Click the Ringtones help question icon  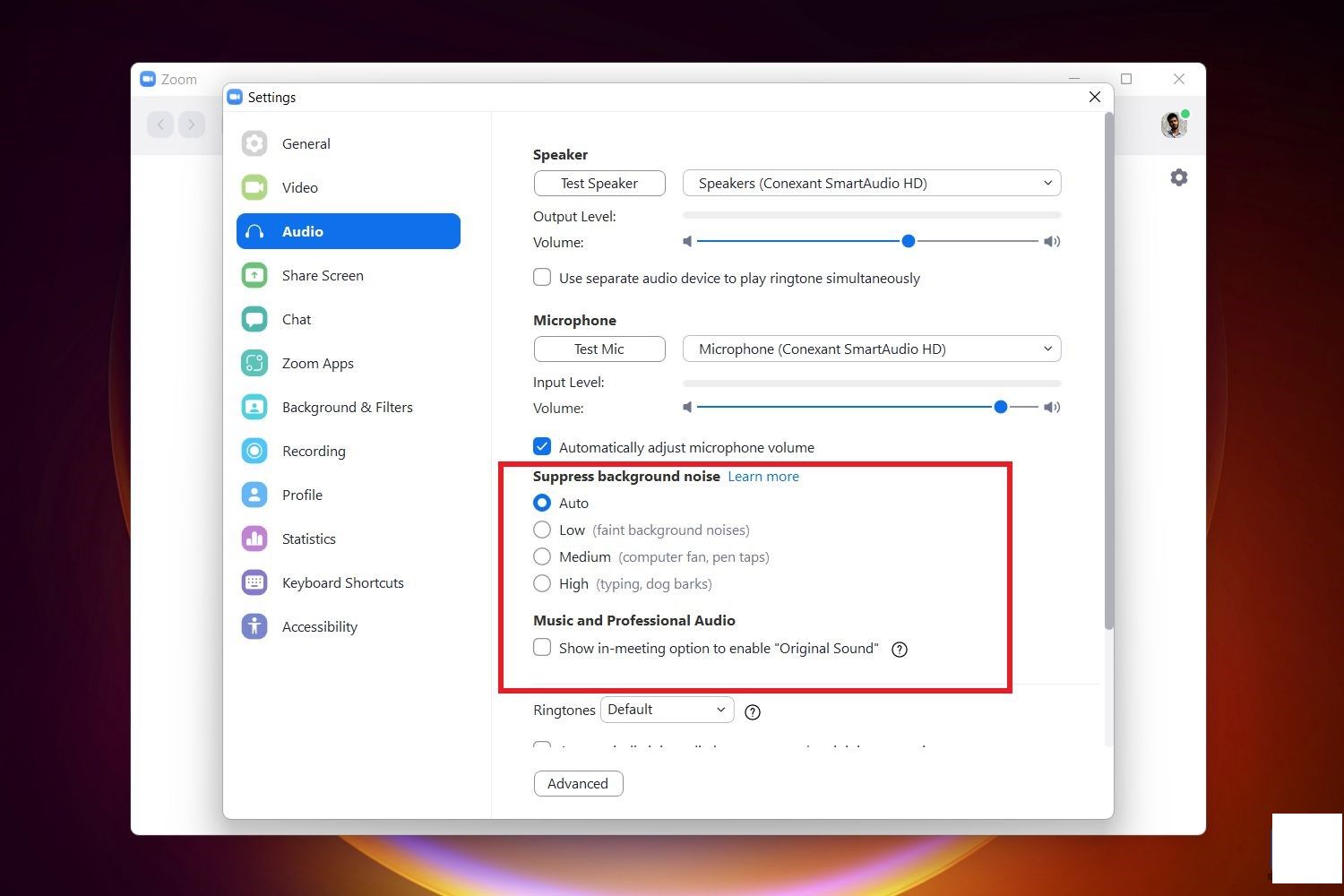coord(753,712)
